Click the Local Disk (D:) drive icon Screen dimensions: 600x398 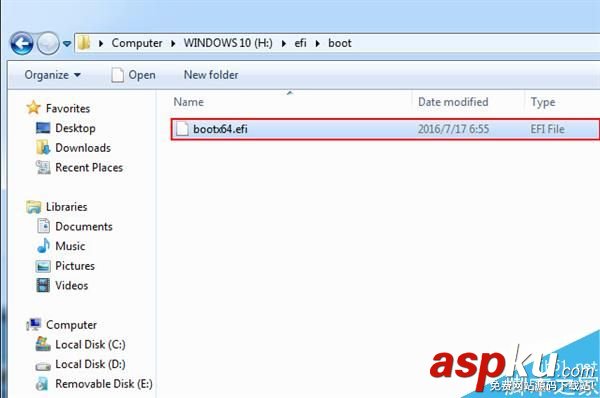click(x=43, y=366)
